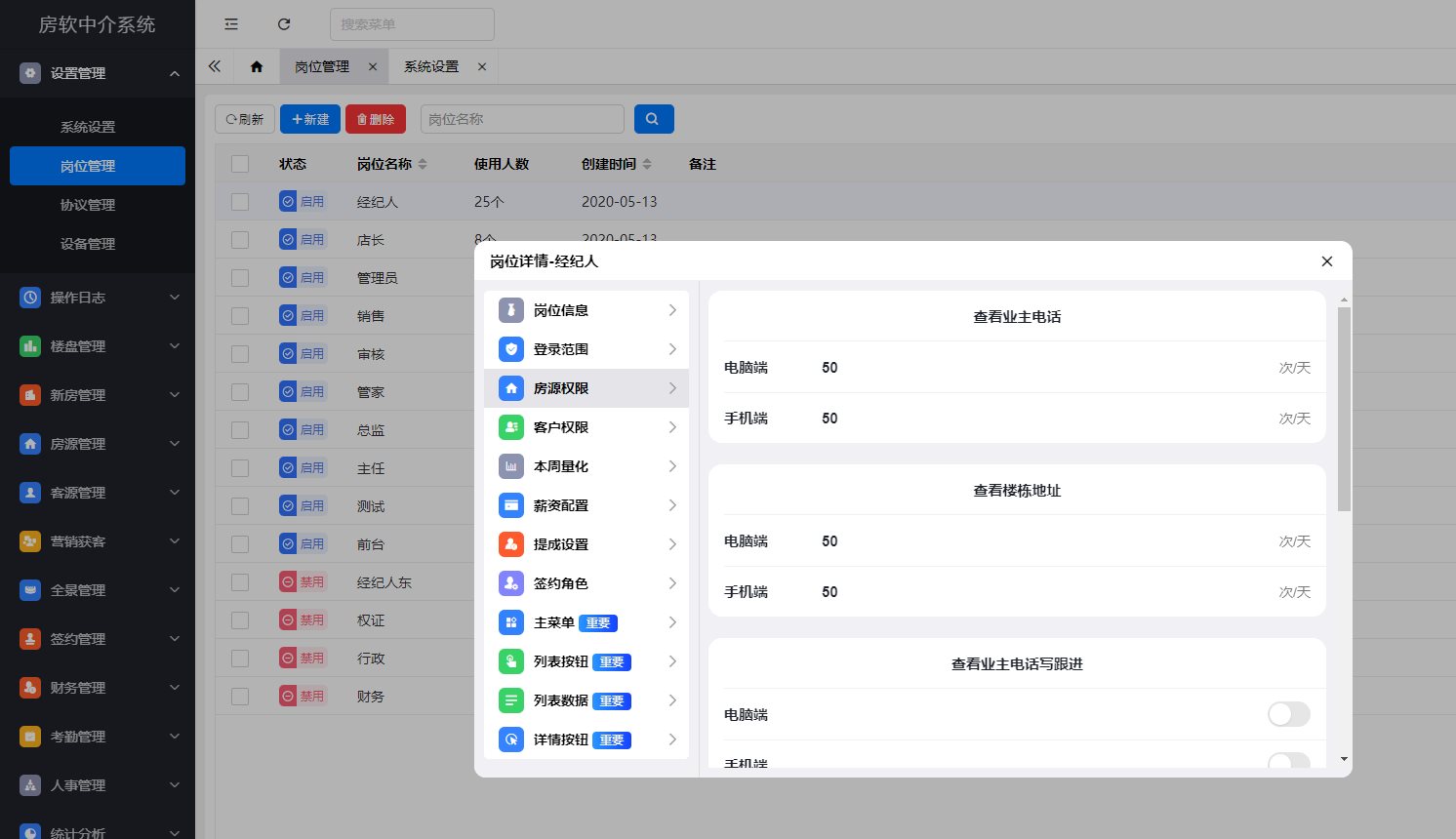Click the 登录范围 shield icon
Image resolution: width=1456 pixels, height=839 pixels.
pos(511,349)
